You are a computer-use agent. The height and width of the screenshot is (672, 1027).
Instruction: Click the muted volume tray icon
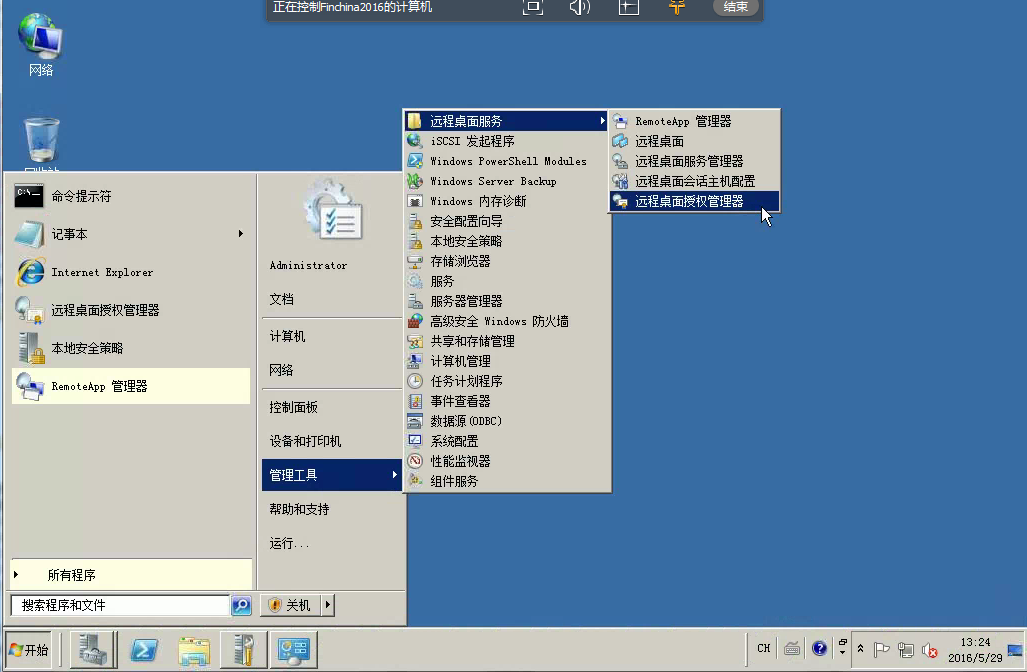click(x=929, y=650)
